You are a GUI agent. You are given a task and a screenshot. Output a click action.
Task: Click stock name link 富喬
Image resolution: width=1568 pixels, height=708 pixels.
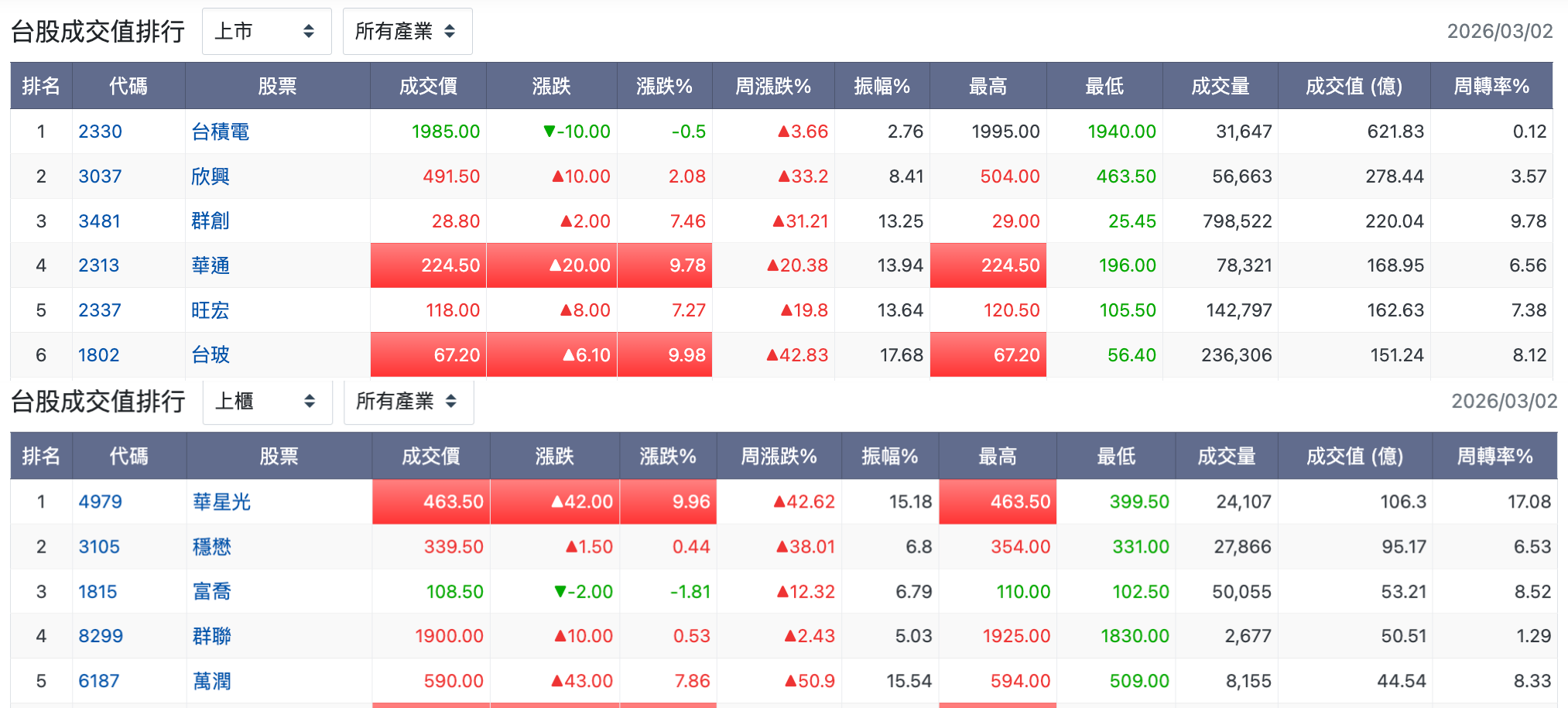click(212, 592)
